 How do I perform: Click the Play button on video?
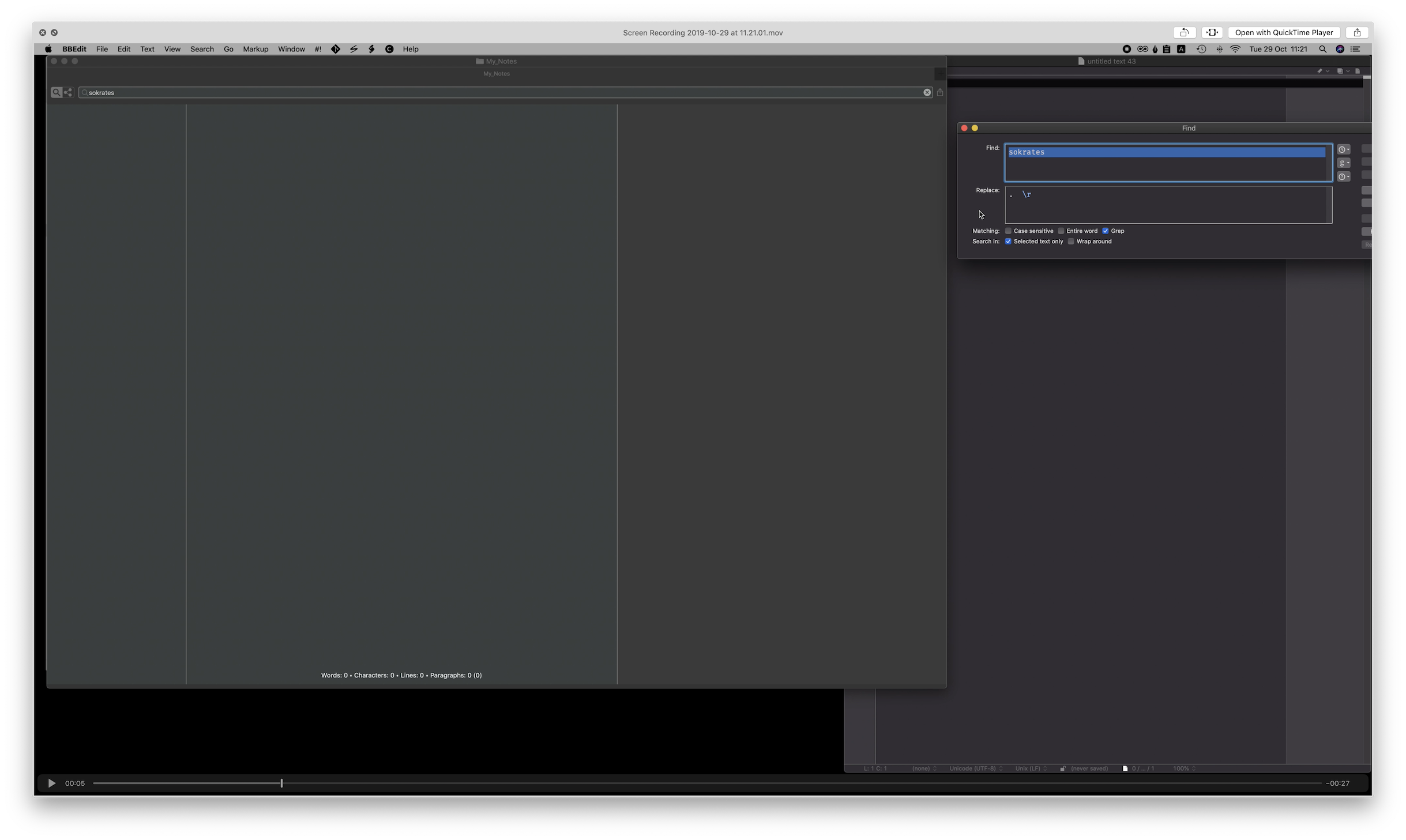pos(51,783)
